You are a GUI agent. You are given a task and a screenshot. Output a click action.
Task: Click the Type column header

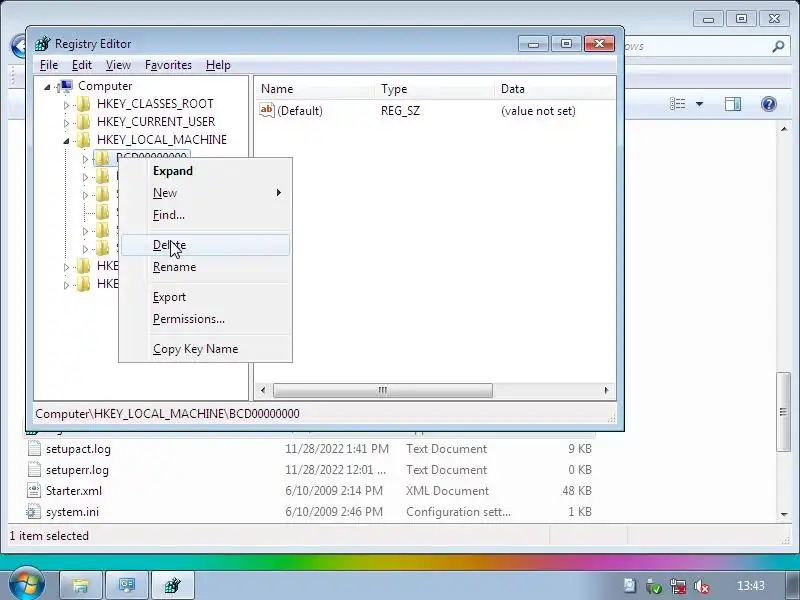434,89
